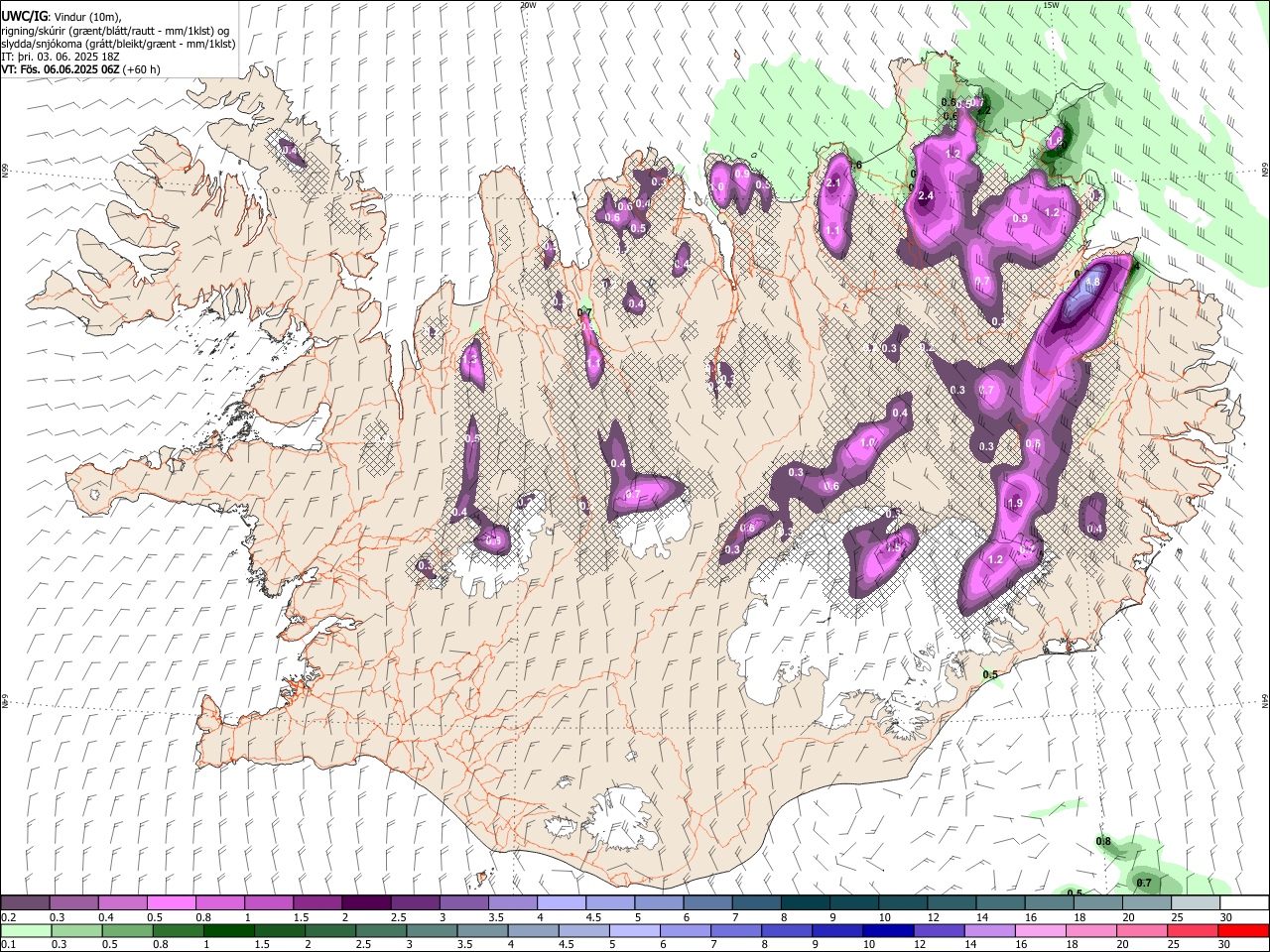
Task: Click the 20W longitude label
Action: click(528, 5)
